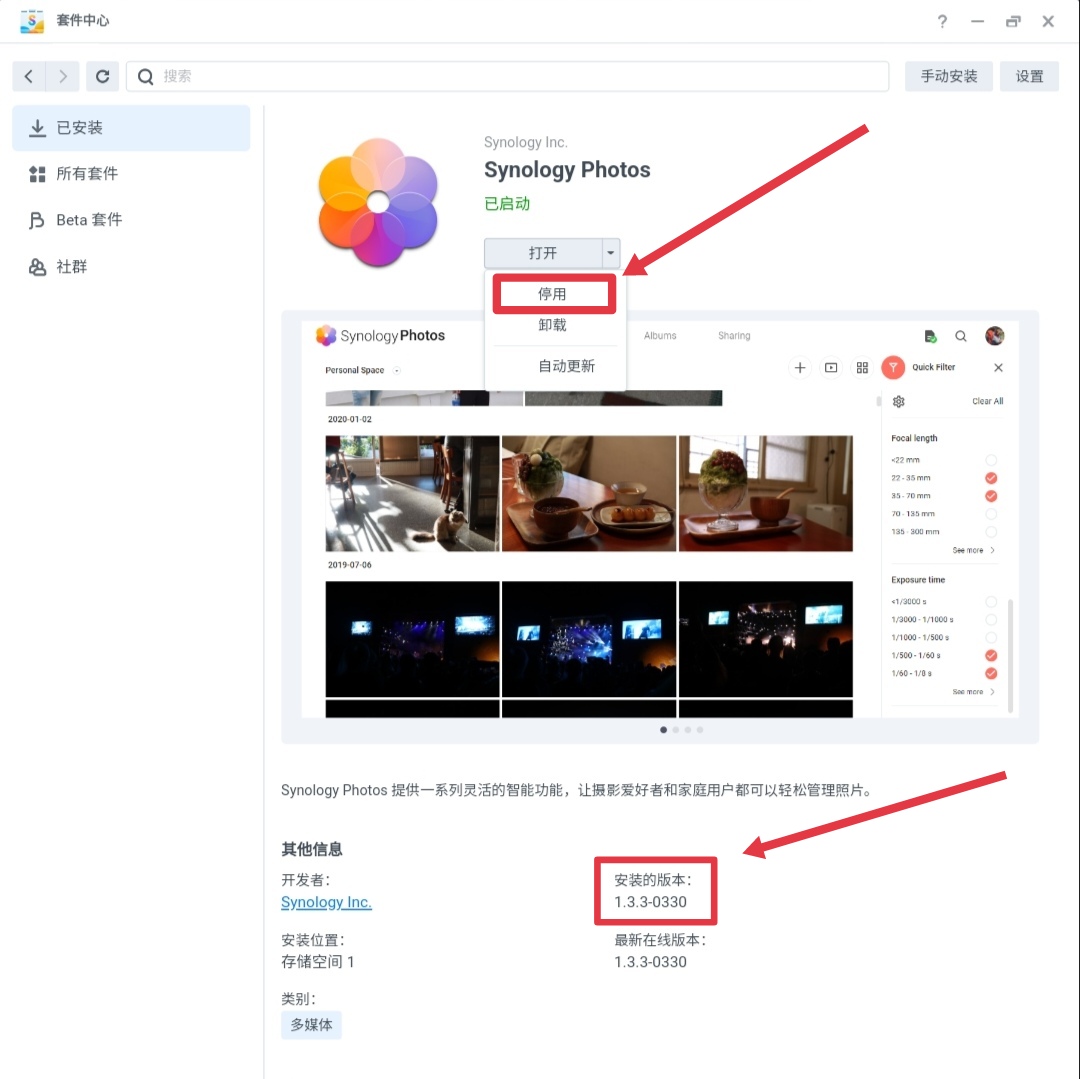
Task: Click the red Quick Filter funnel icon
Action: pos(892,368)
